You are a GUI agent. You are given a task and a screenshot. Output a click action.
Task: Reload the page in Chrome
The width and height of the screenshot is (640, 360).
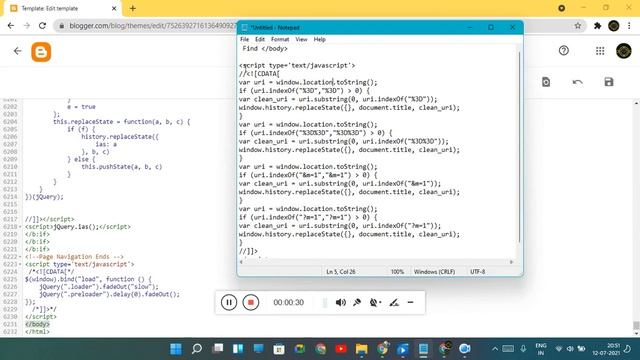tap(42, 26)
